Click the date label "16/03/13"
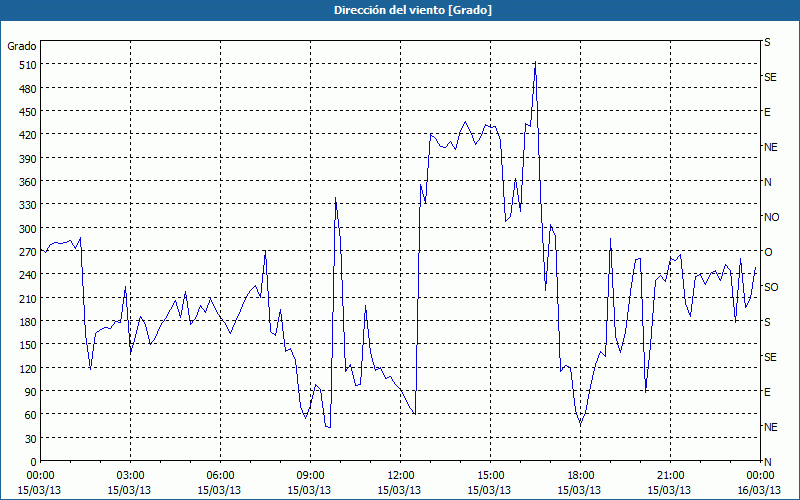The width and height of the screenshot is (800, 500). point(759,490)
